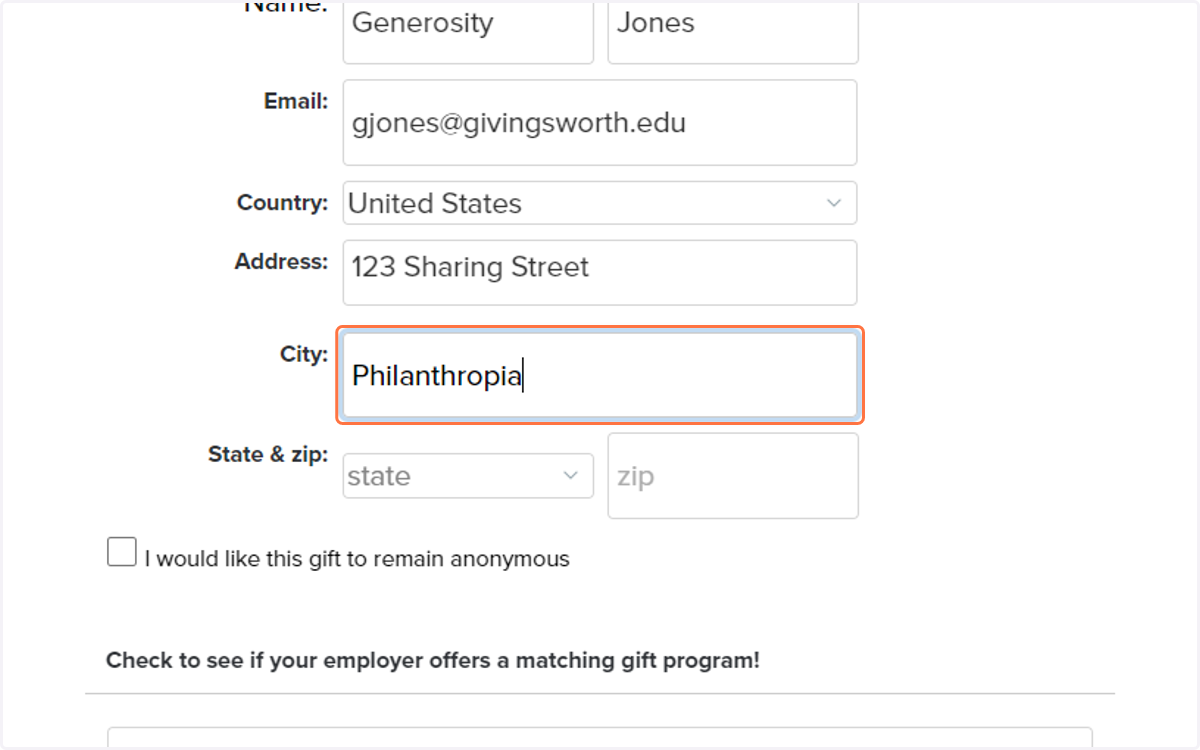Click the employer matching gift program heading

[433, 660]
